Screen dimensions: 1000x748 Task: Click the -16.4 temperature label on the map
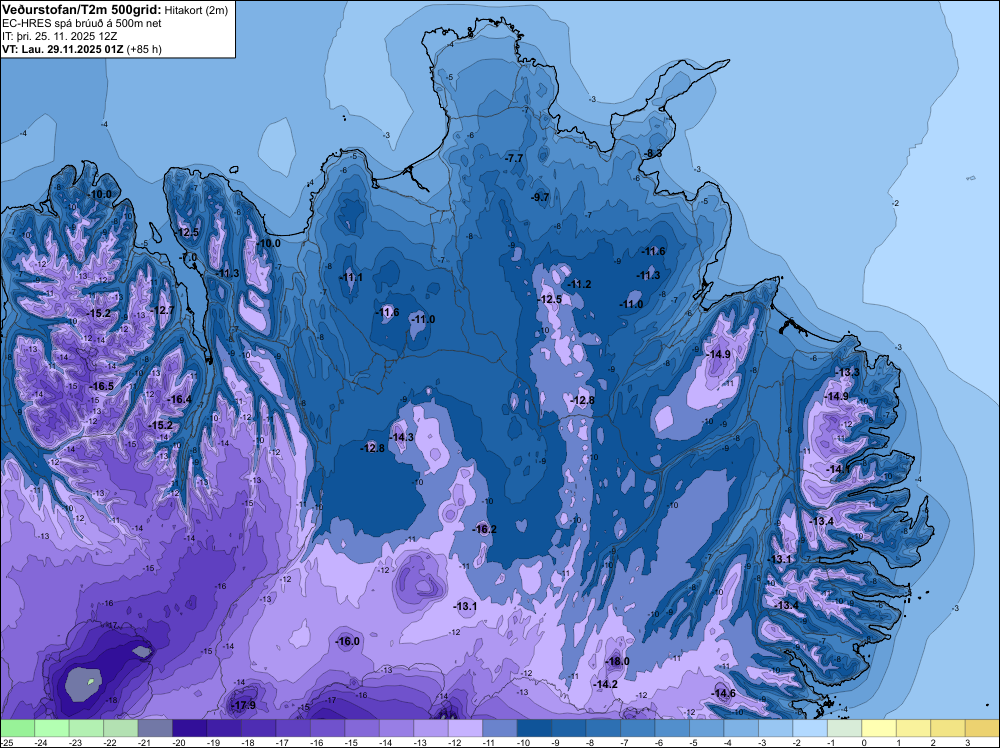click(179, 400)
